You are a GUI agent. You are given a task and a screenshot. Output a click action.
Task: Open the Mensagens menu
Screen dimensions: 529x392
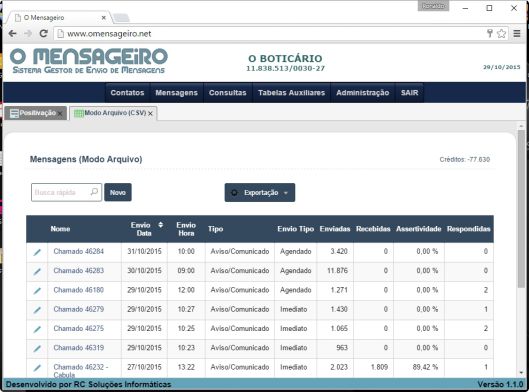pos(176,93)
